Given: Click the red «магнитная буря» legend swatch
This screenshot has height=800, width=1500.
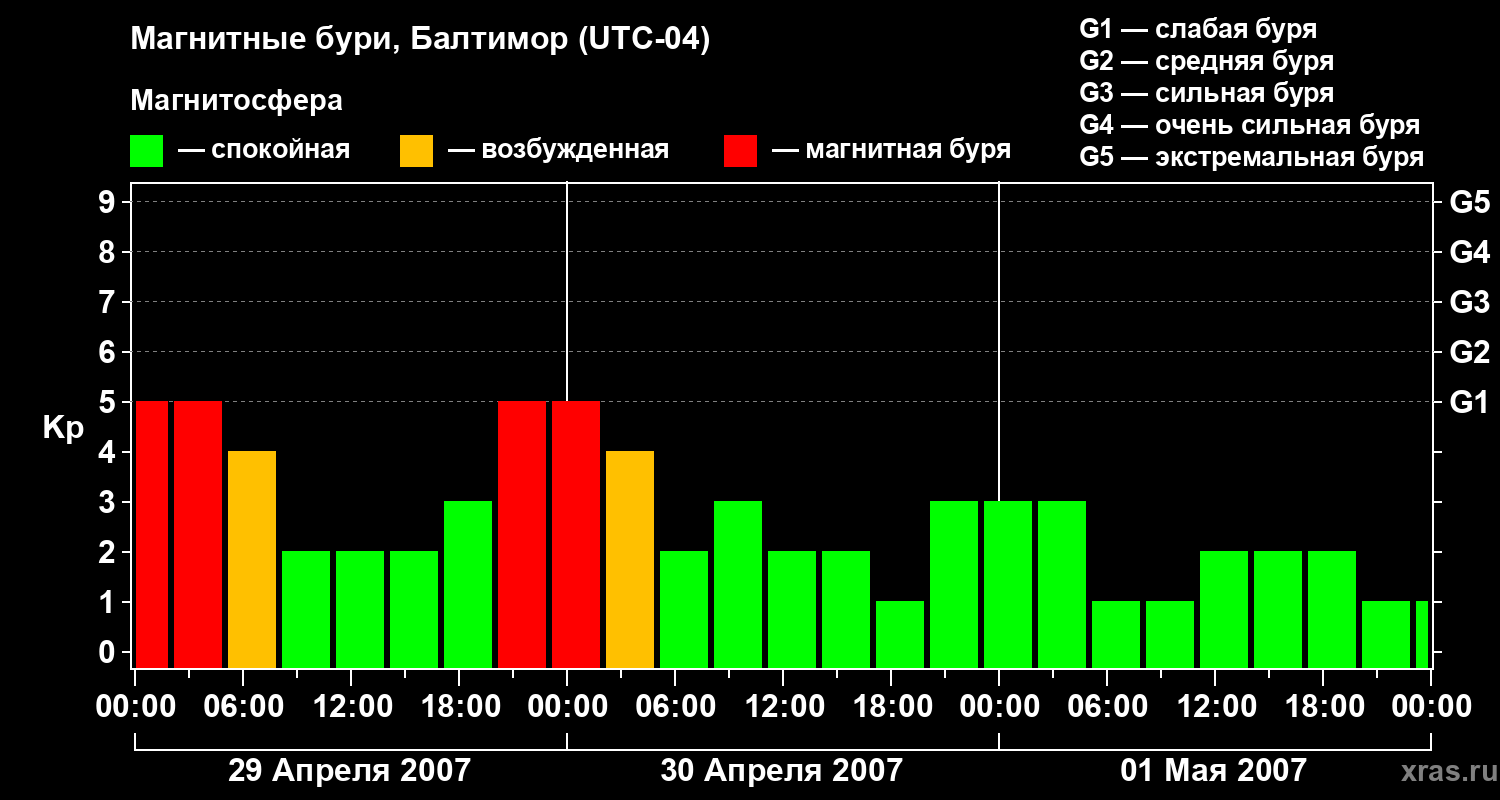Looking at the screenshot, I should 740,151.
